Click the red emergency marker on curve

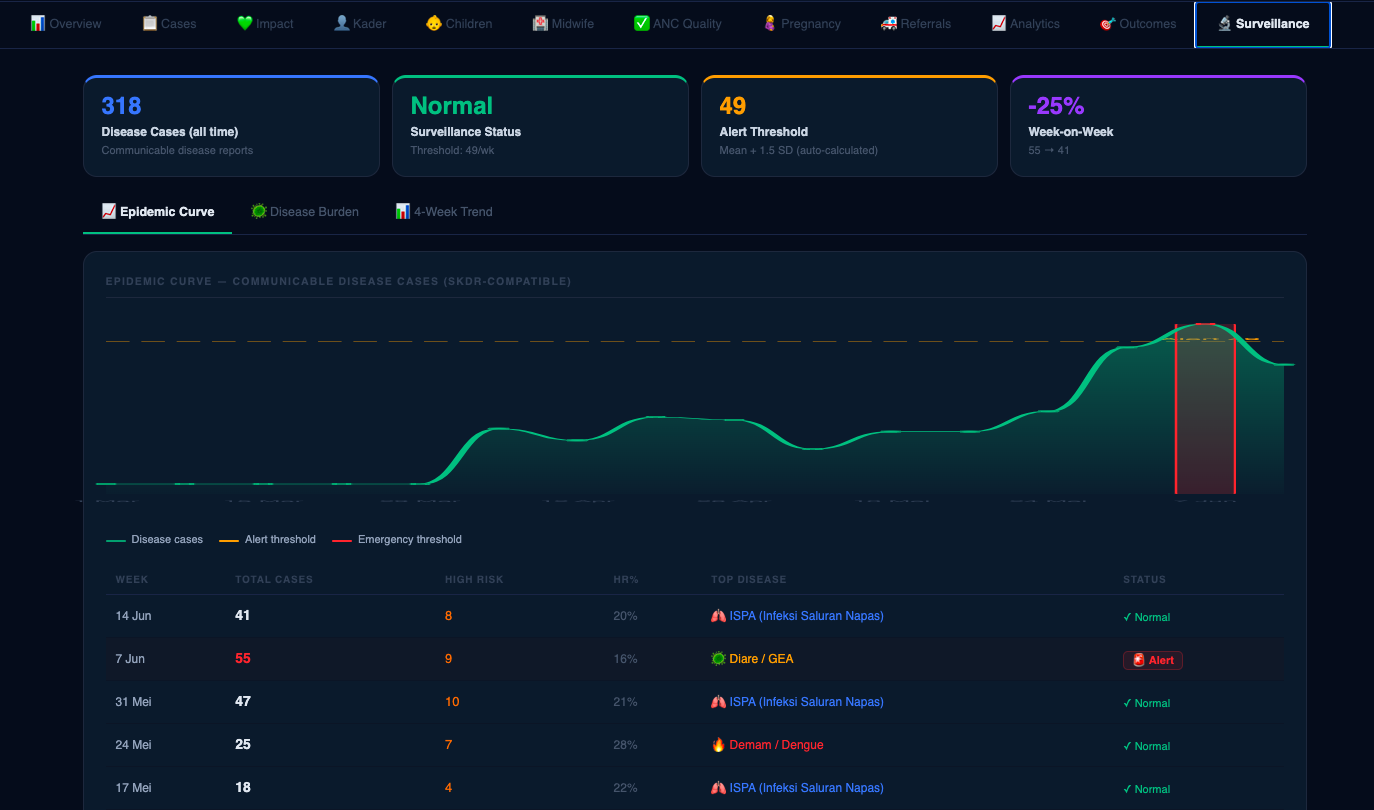click(x=1205, y=409)
